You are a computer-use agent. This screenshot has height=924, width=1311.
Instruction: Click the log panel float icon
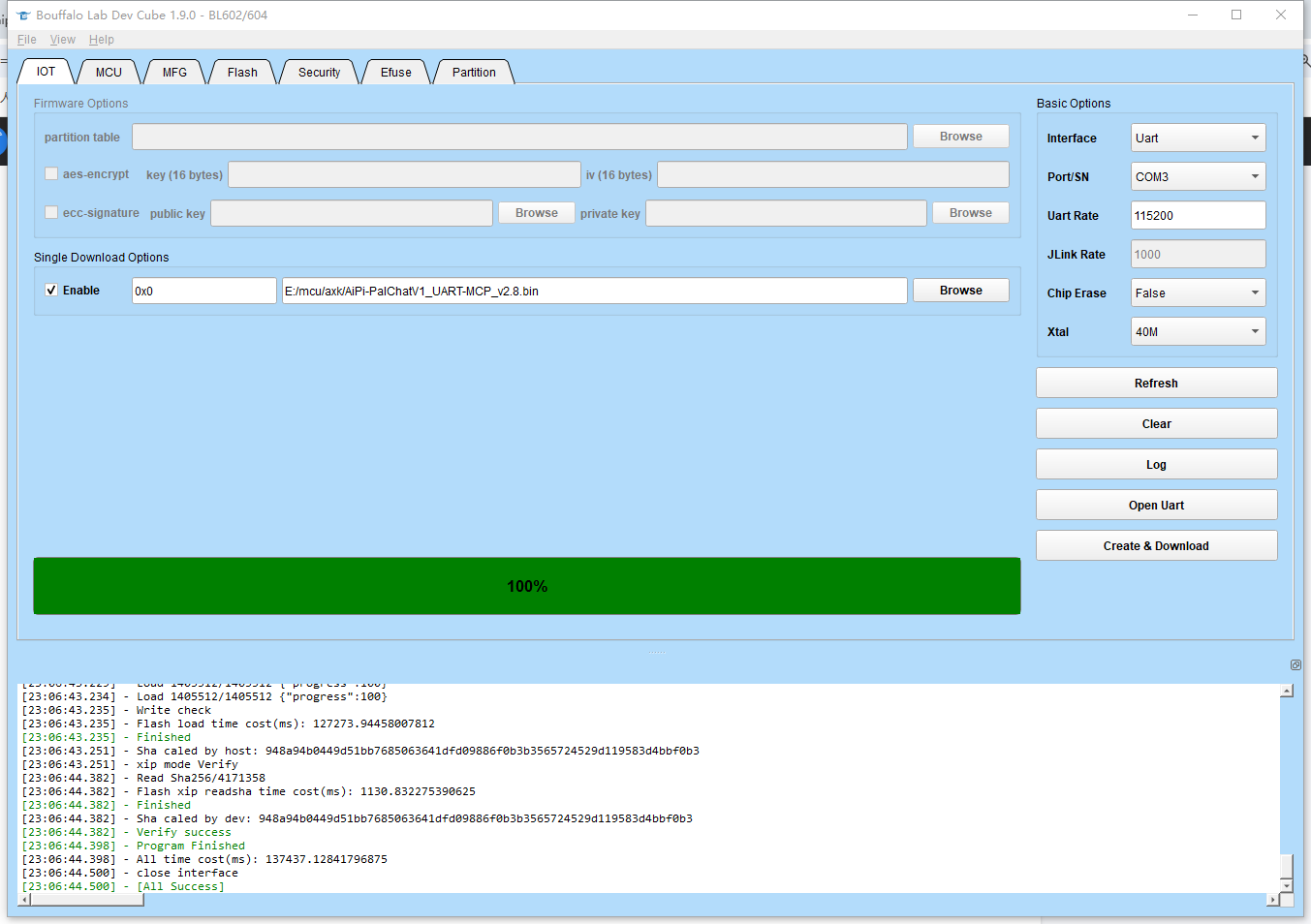pyautogui.click(x=1295, y=664)
